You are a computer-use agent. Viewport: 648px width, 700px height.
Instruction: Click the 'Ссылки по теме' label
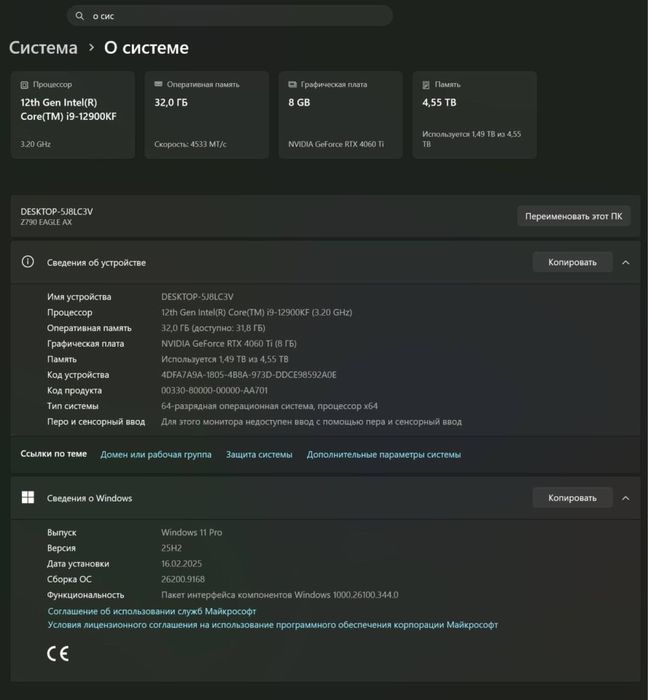click(x=54, y=454)
